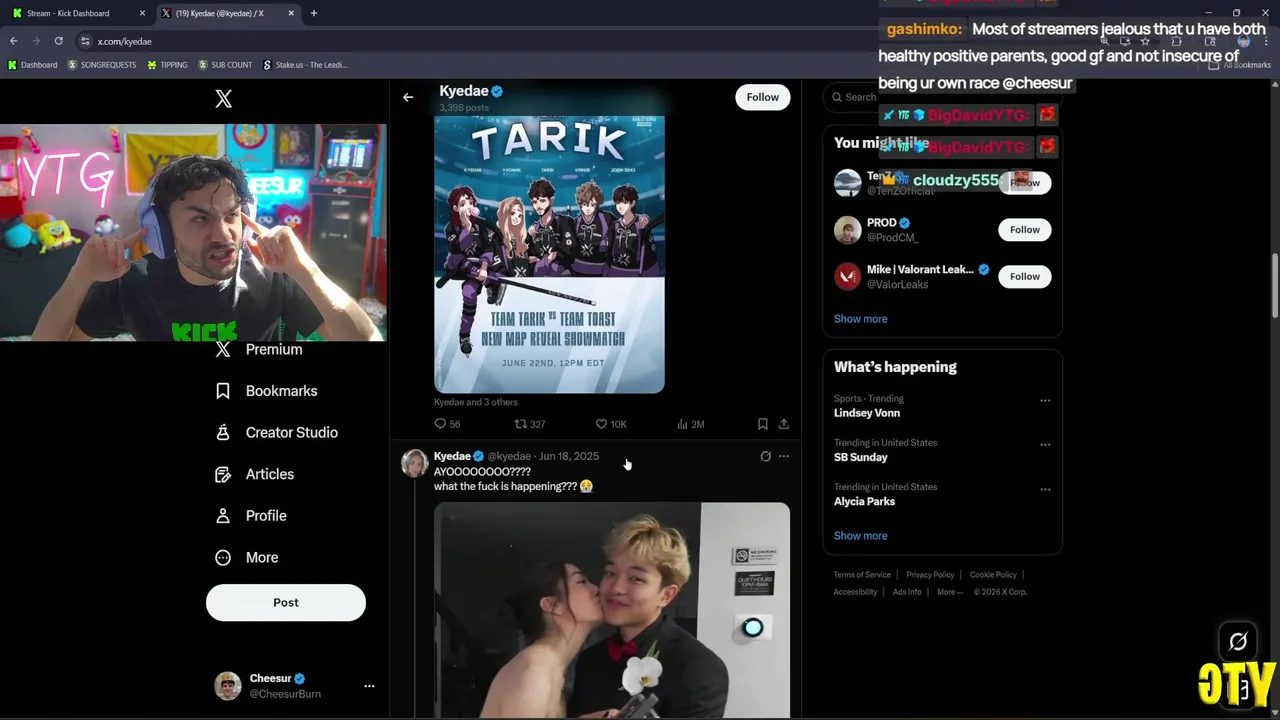
Task: Open more options for Alycia Parks trend
Action: (1045, 489)
